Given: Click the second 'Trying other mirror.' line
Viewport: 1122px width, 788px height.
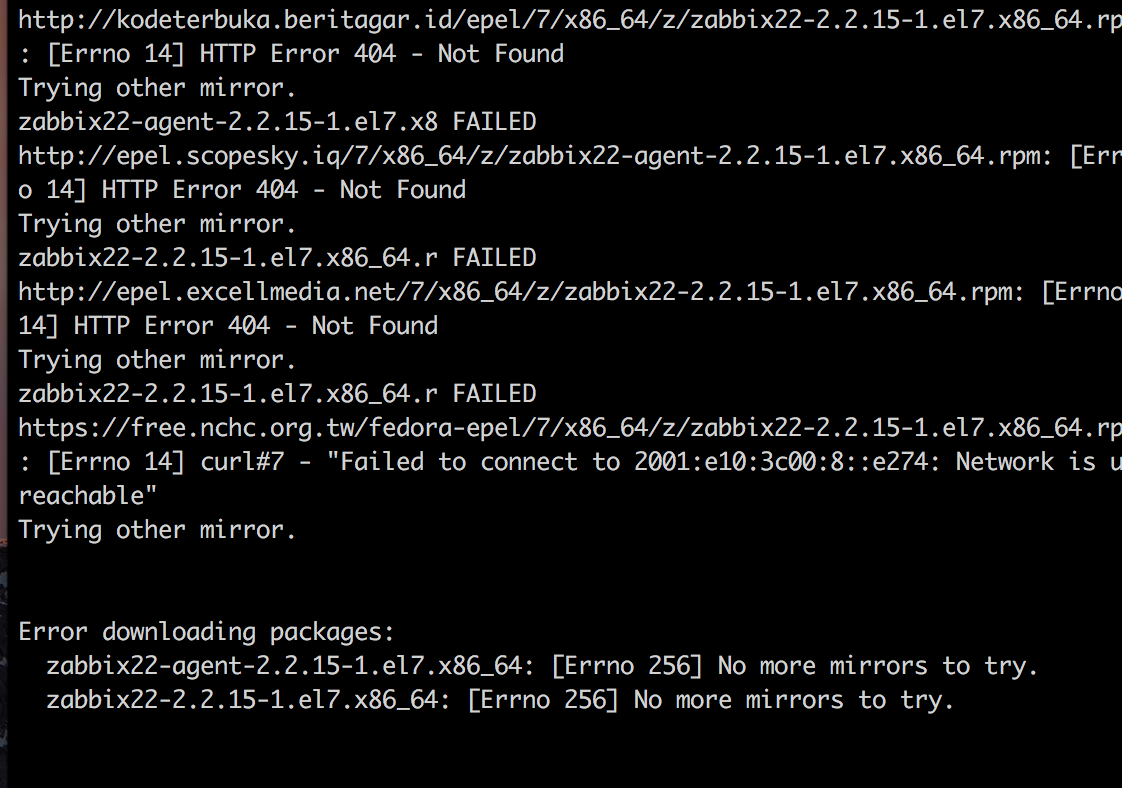Looking at the screenshot, I should click(x=157, y=224).
